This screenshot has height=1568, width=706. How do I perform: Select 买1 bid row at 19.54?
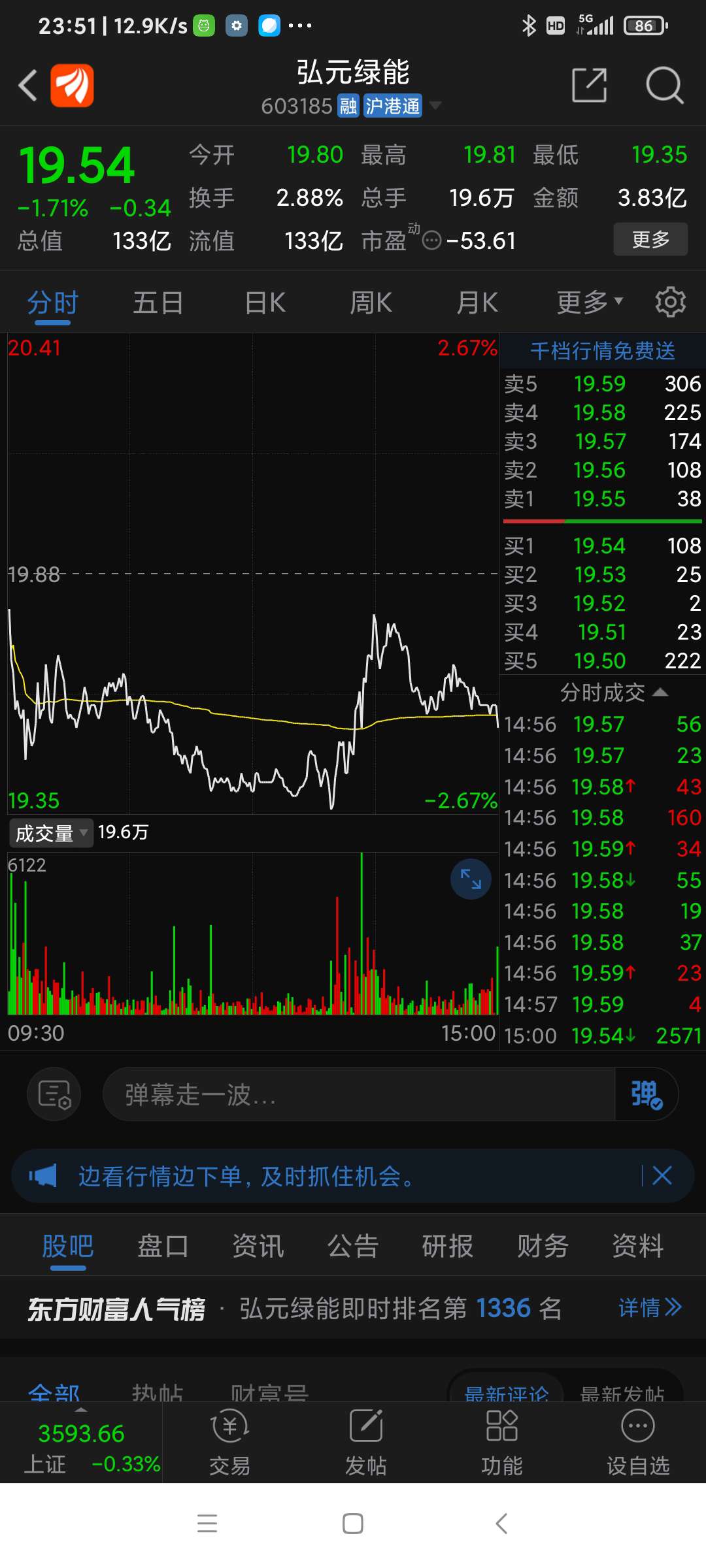pos(602,546)
